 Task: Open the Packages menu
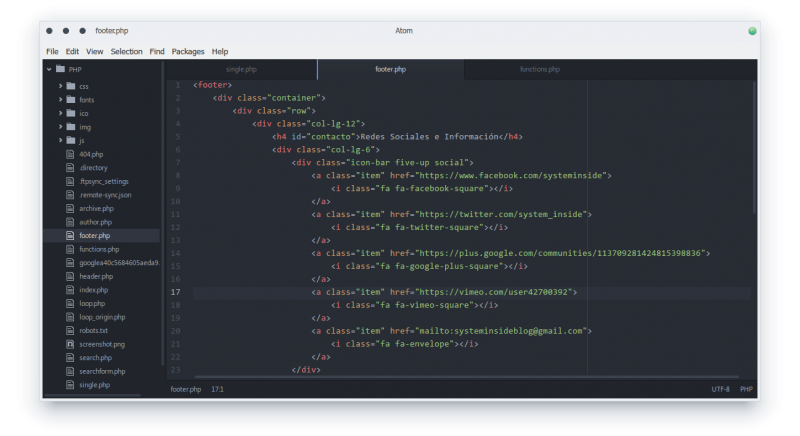(188, 52)
